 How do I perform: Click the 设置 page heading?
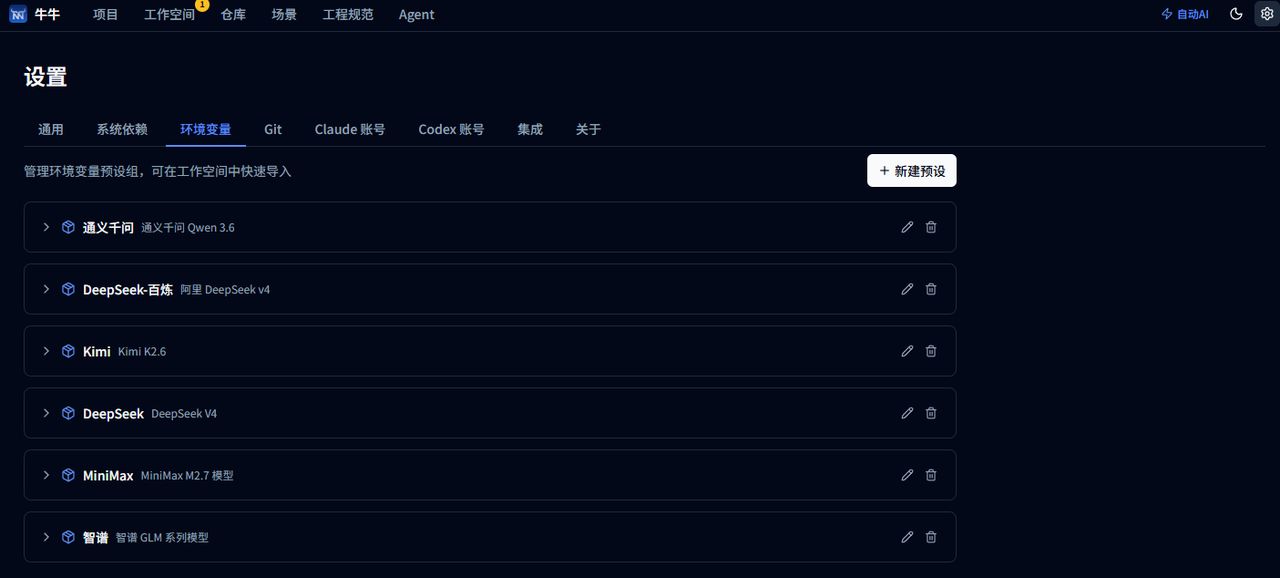coord(46,77)
